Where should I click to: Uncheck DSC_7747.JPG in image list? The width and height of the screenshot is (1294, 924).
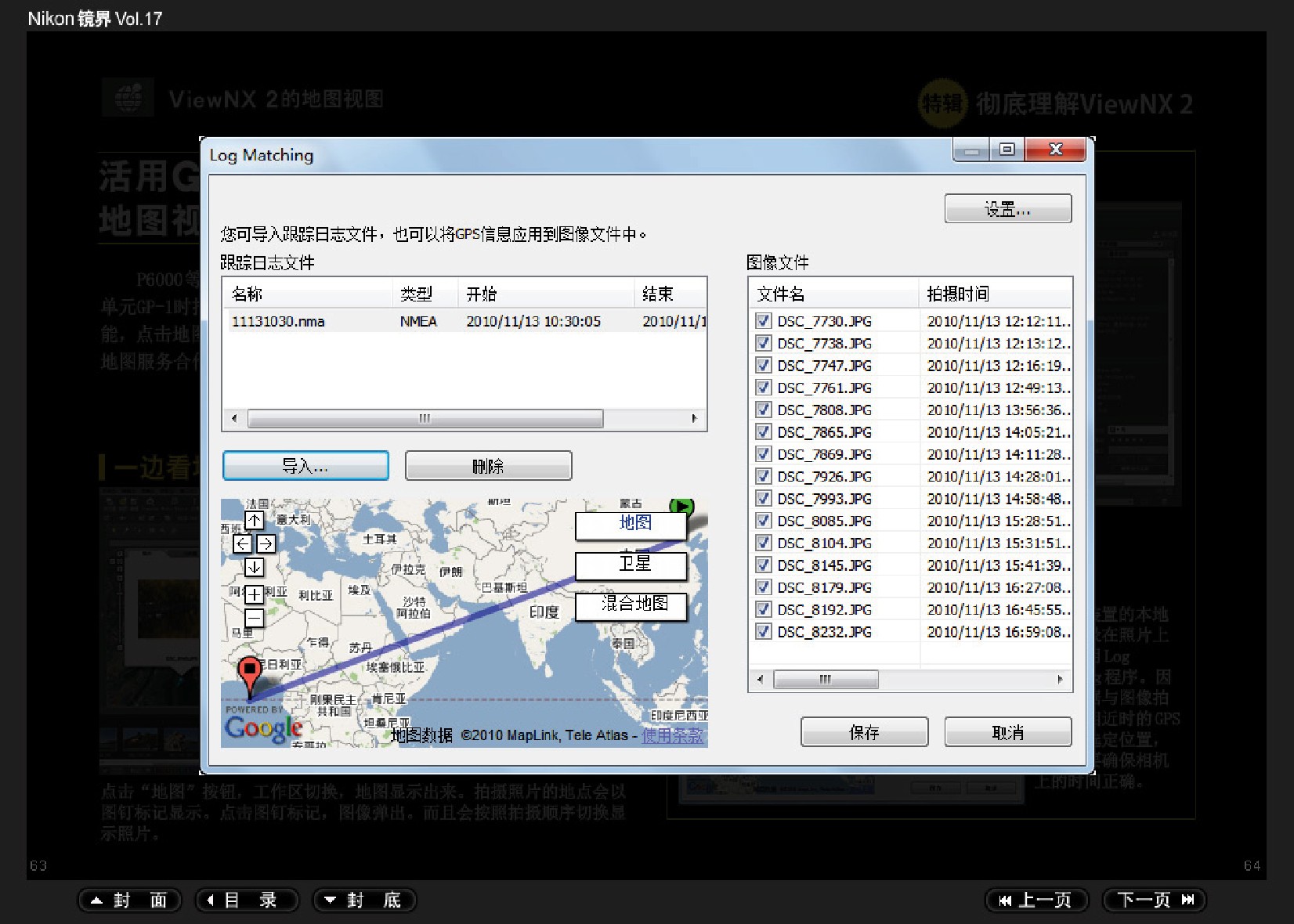tap(763, 365)
